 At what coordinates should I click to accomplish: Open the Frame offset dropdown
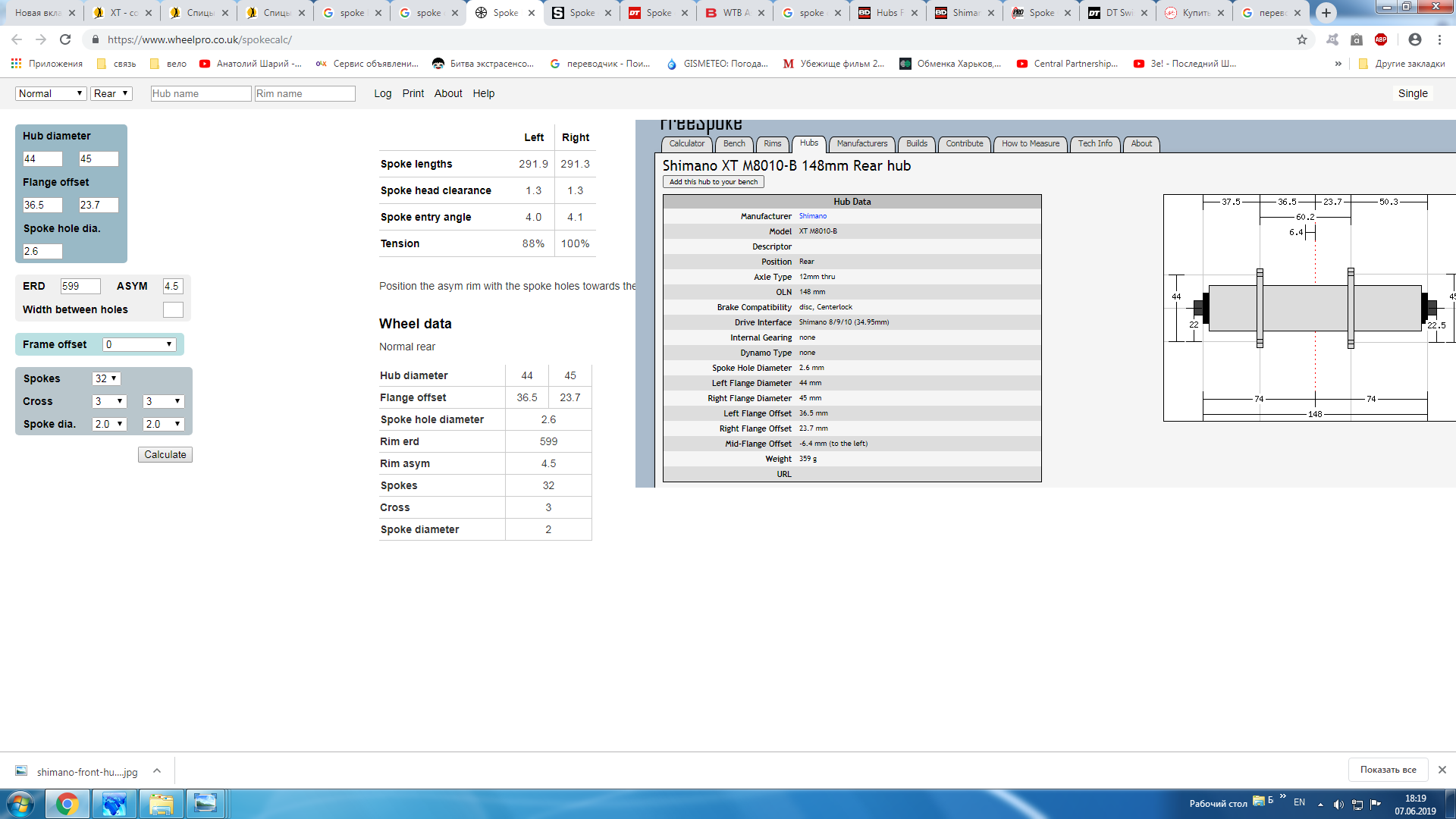coord(140,344)
